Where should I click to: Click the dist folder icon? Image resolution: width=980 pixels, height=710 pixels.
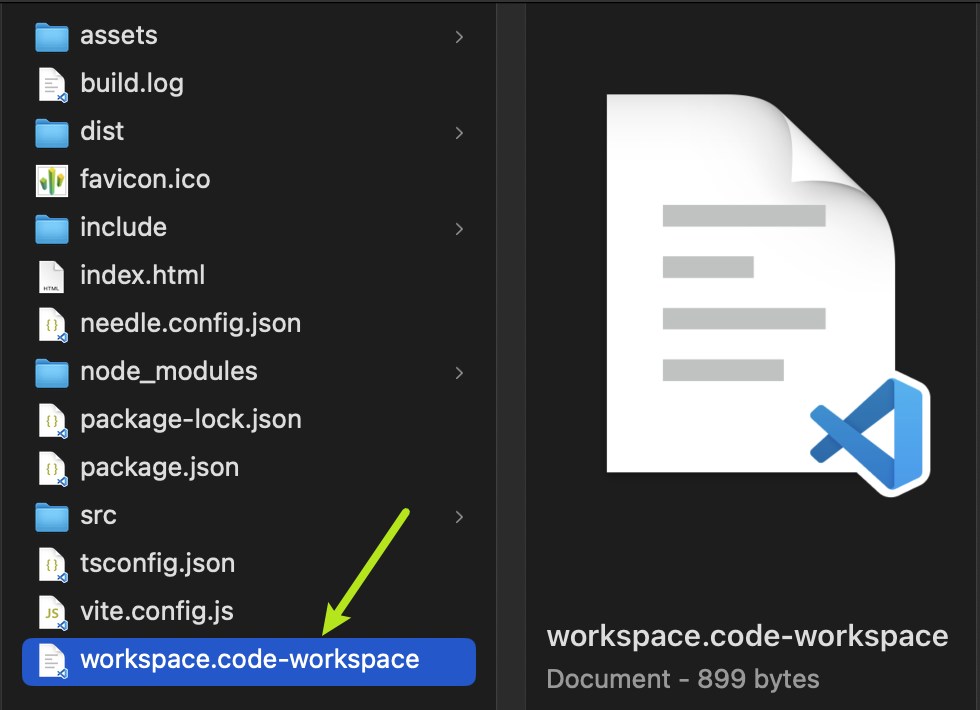click(x=52, y=132)
